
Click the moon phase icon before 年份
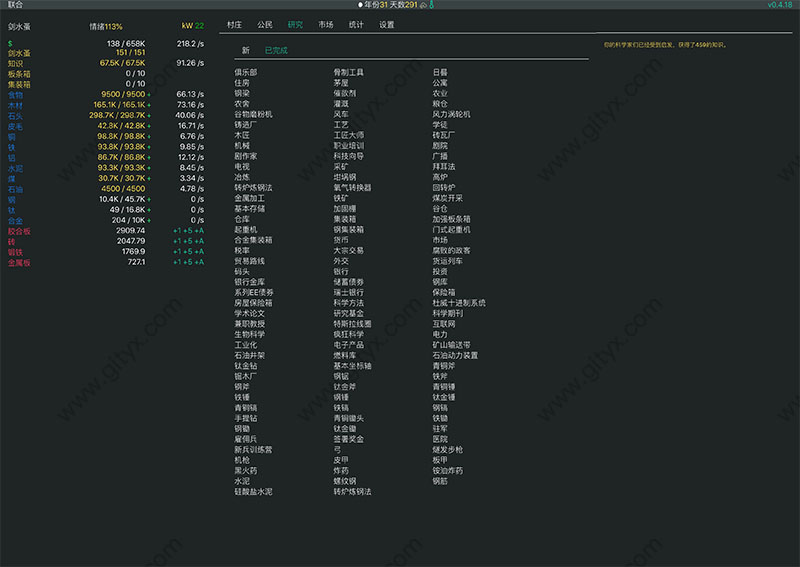point(360,5)
